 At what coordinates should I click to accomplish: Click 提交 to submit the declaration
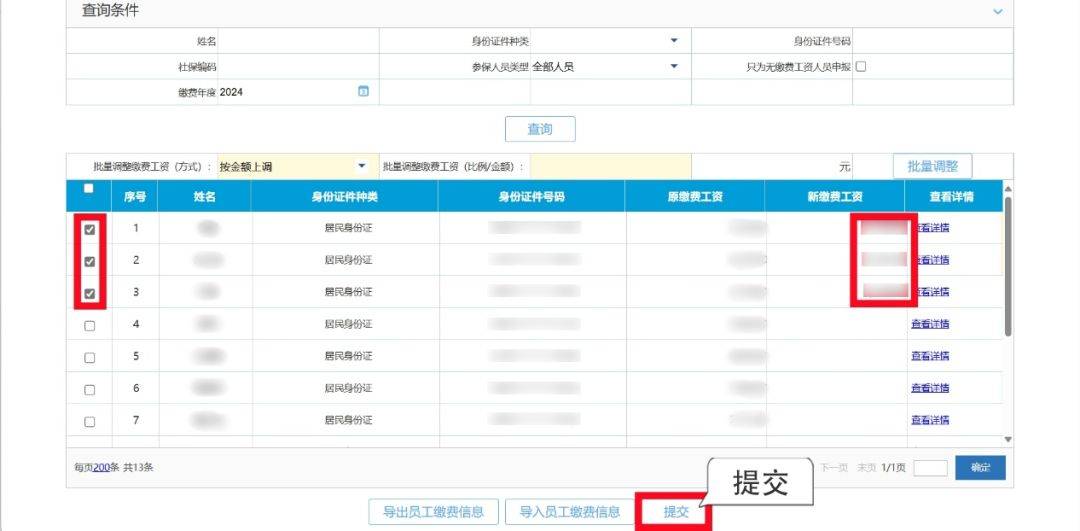tap(676, 512)
